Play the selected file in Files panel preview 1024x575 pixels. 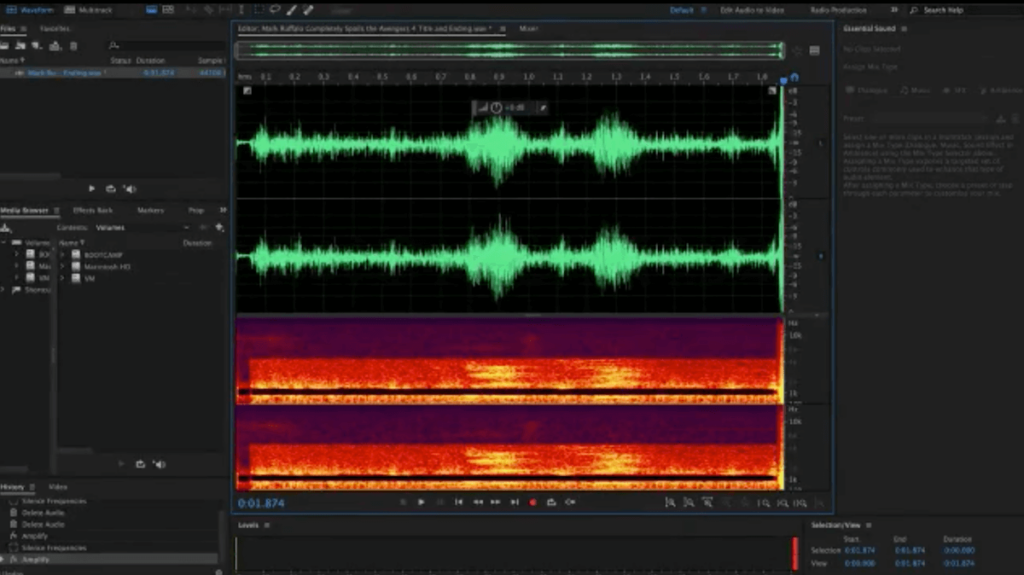pos(91,189)
